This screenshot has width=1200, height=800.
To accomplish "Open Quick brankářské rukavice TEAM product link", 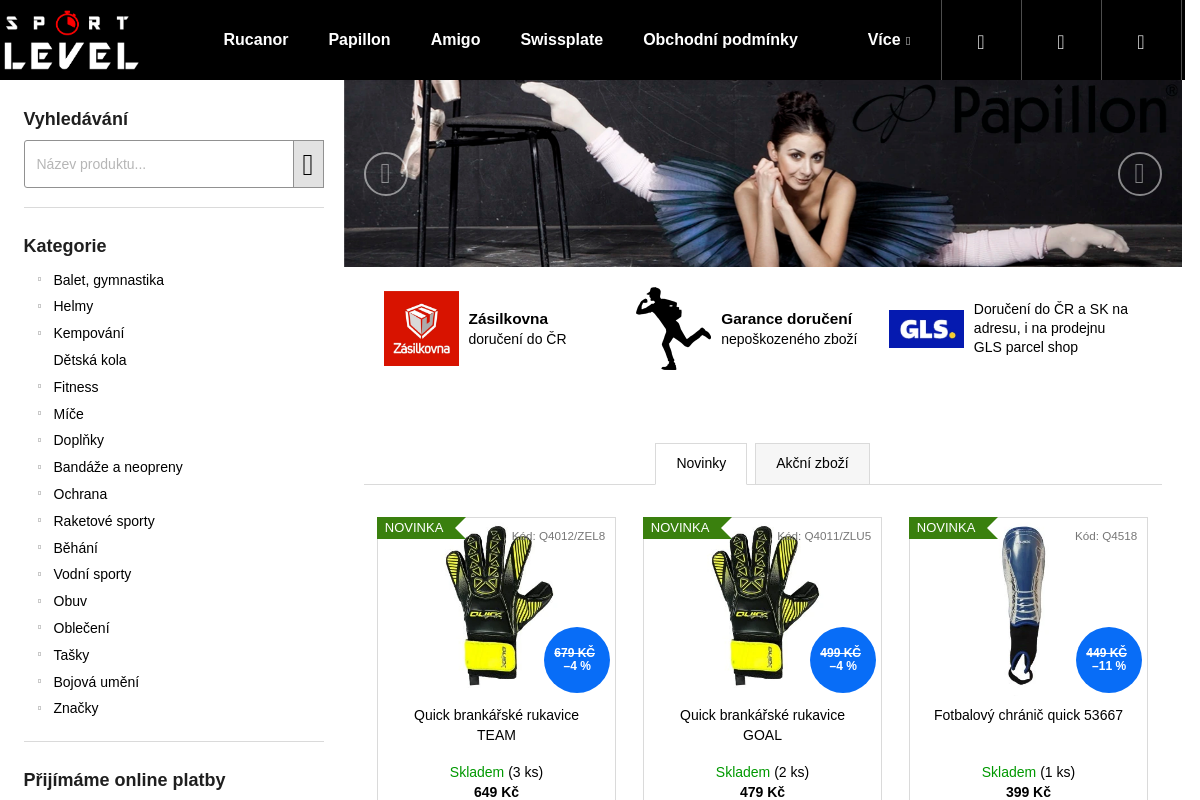I will pos(496,725).
